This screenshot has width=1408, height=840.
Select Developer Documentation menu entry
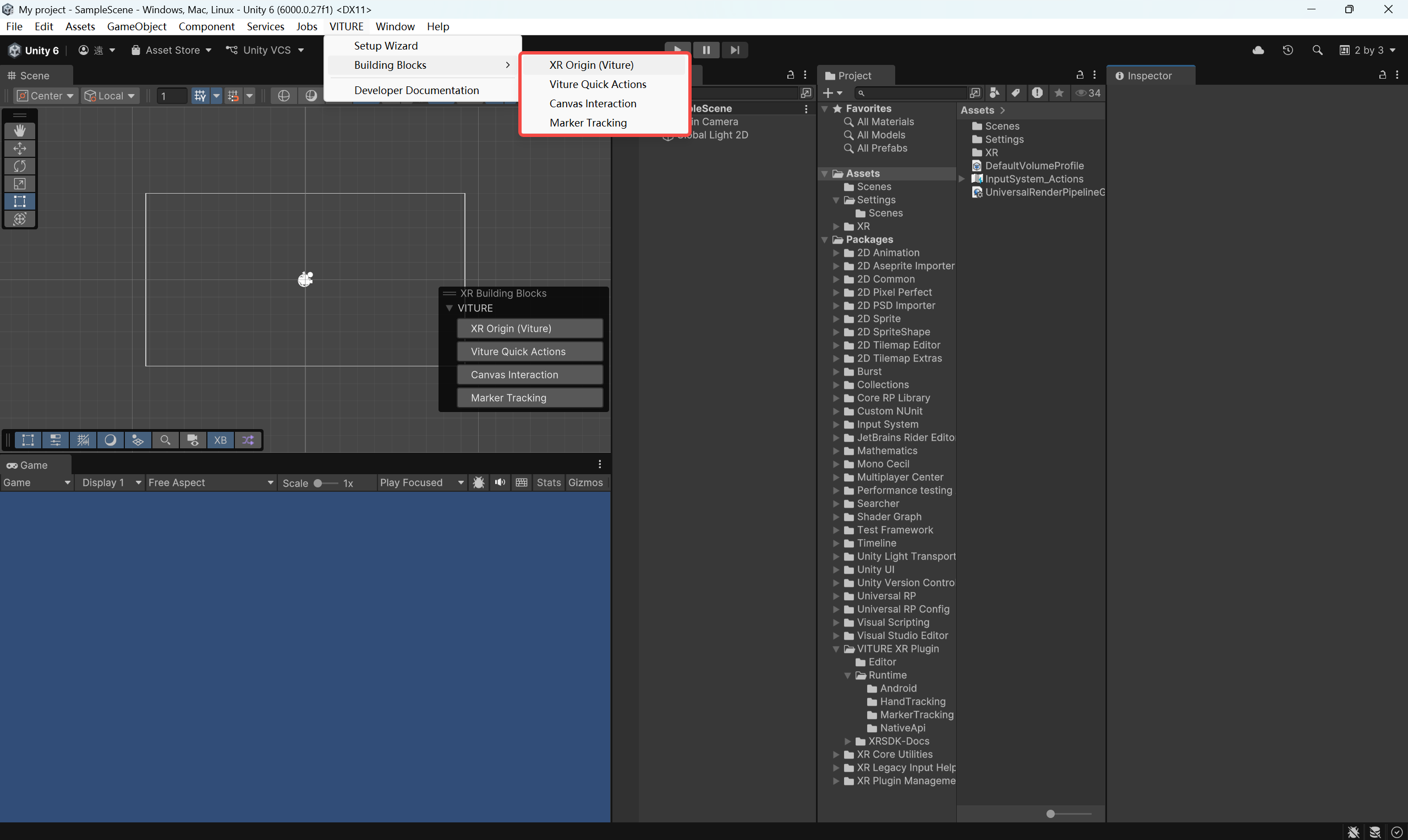(416, 90)
